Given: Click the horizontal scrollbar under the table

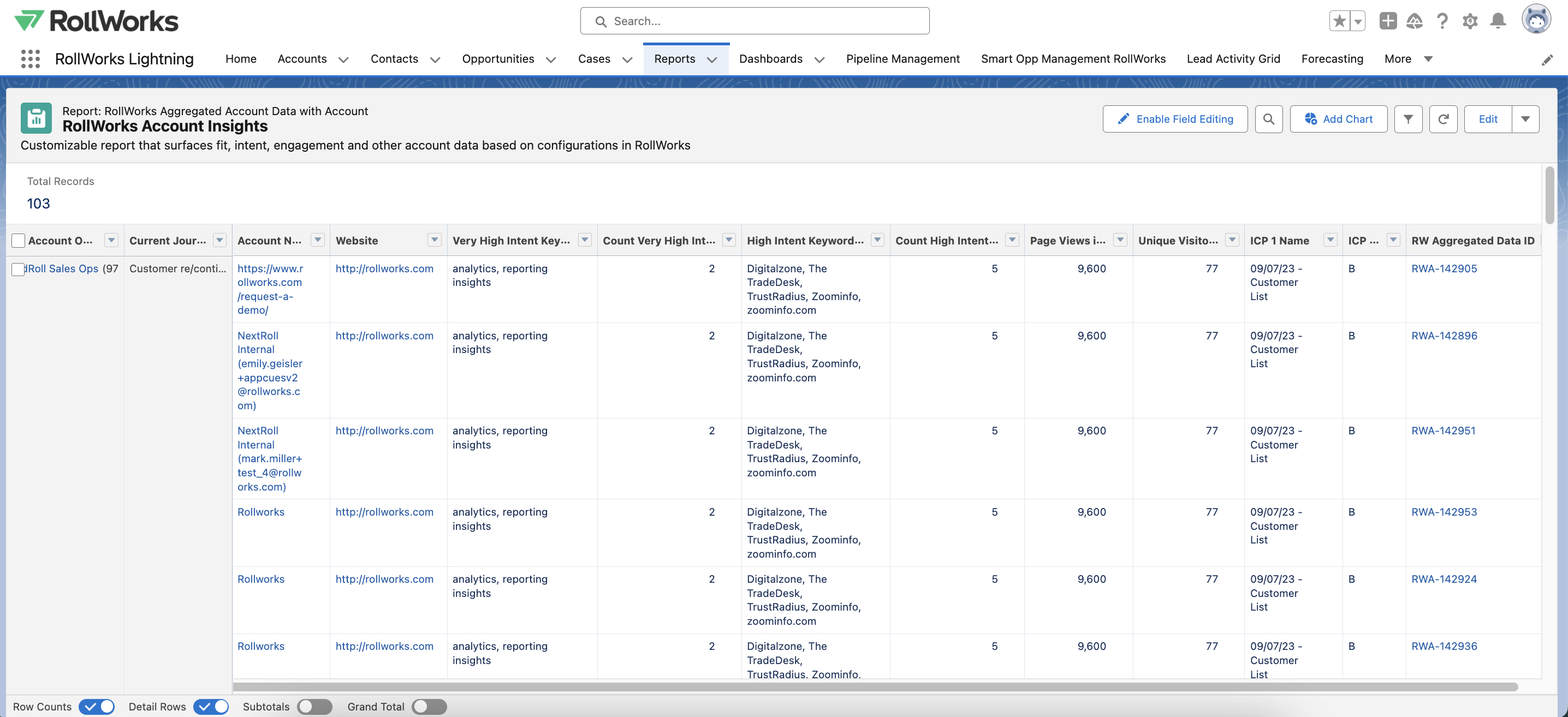Looking at the screenshot, I should [x=874, y=686].
